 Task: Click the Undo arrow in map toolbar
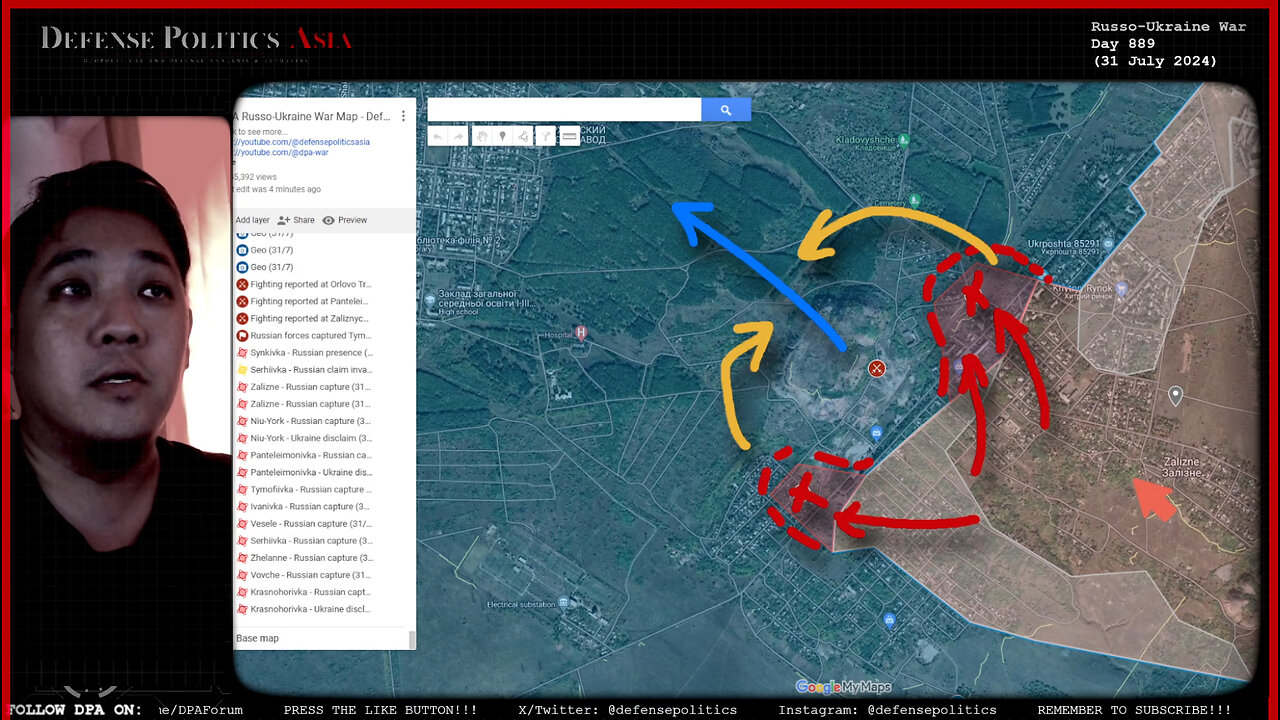click(437, 136)
